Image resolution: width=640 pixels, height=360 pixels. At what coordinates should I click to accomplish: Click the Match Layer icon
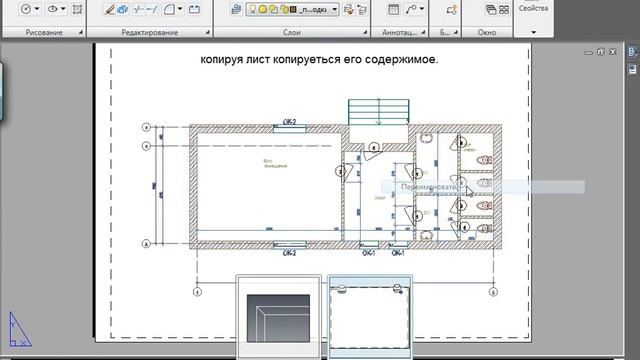(362, 9)
